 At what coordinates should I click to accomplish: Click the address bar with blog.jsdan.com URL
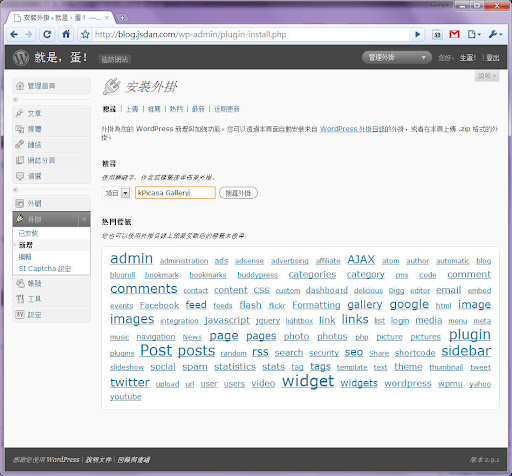[250, 34]
